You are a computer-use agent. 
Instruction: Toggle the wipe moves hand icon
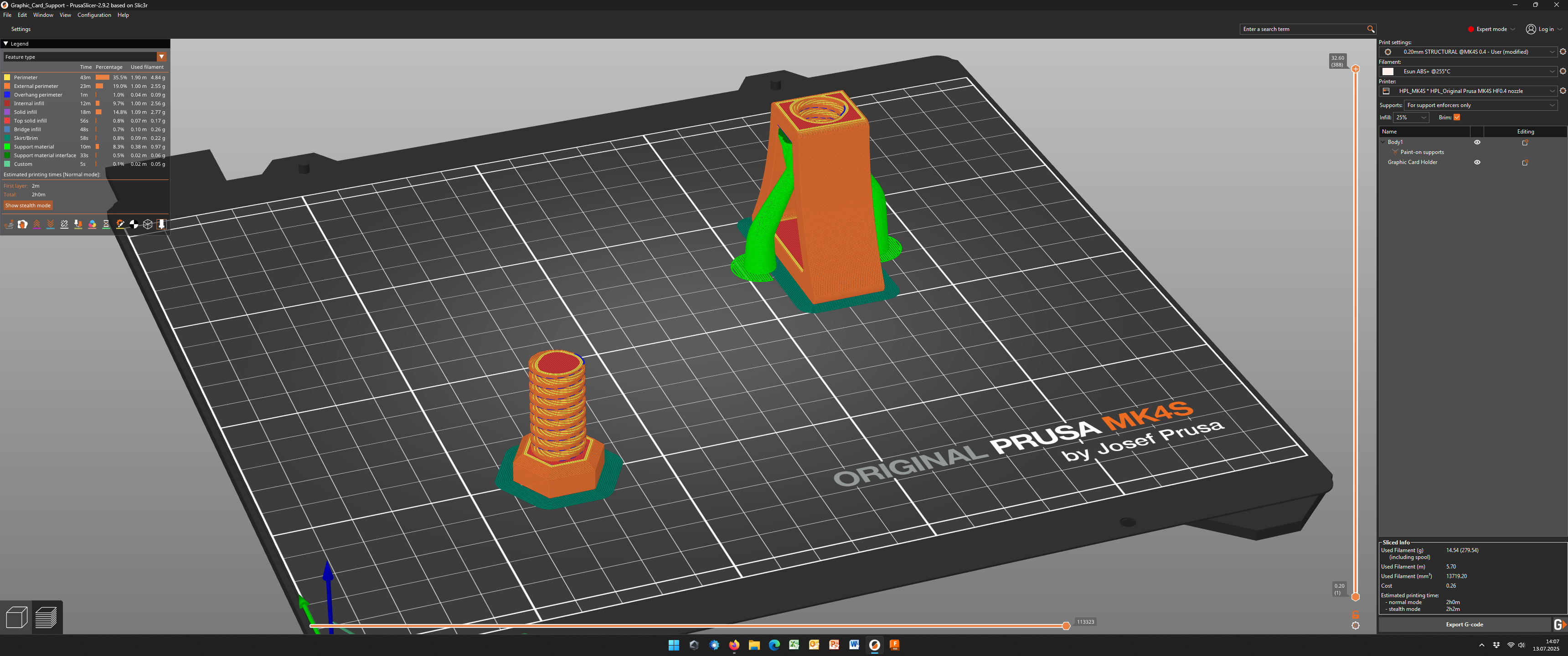(x=22, y=225)
